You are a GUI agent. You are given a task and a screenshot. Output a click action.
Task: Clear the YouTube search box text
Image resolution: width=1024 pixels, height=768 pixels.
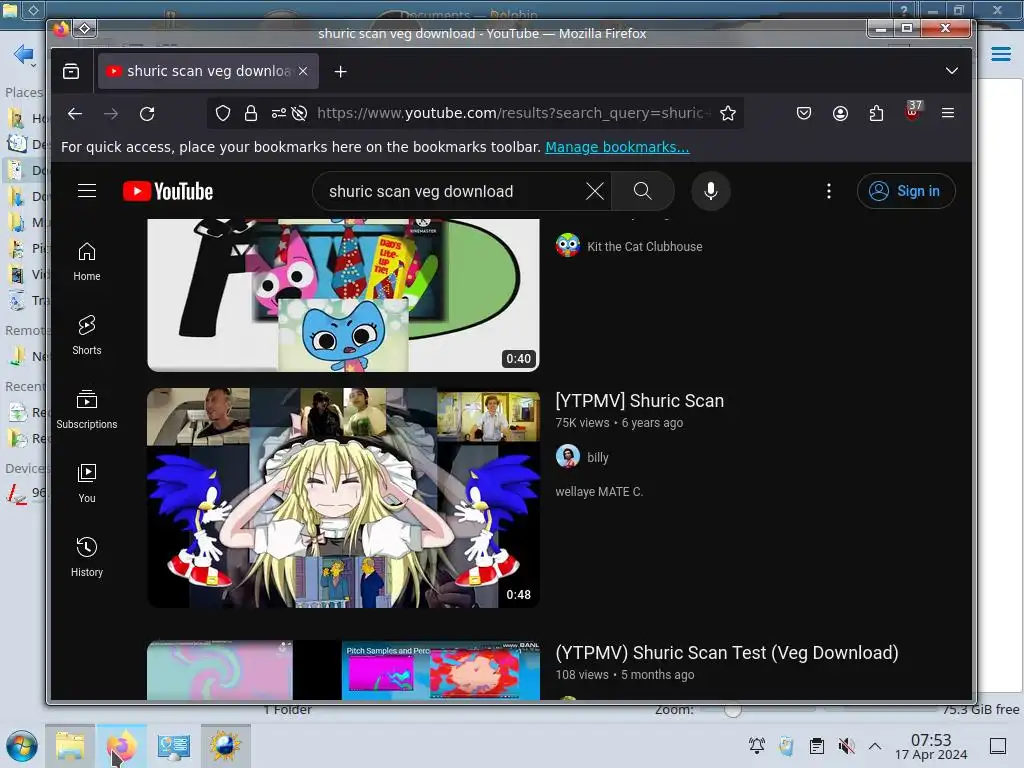[x=594, y=191]
